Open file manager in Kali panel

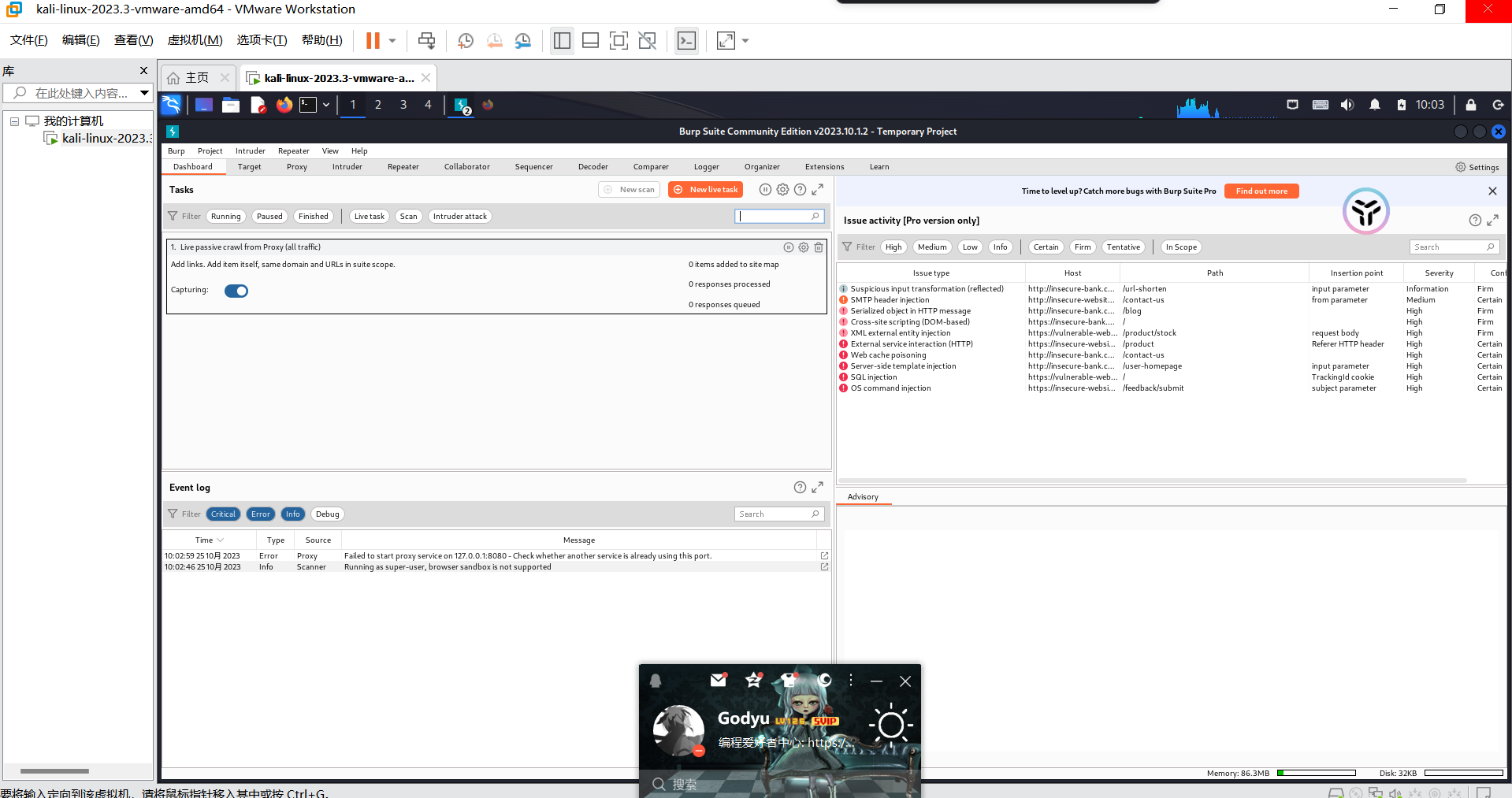231,105
